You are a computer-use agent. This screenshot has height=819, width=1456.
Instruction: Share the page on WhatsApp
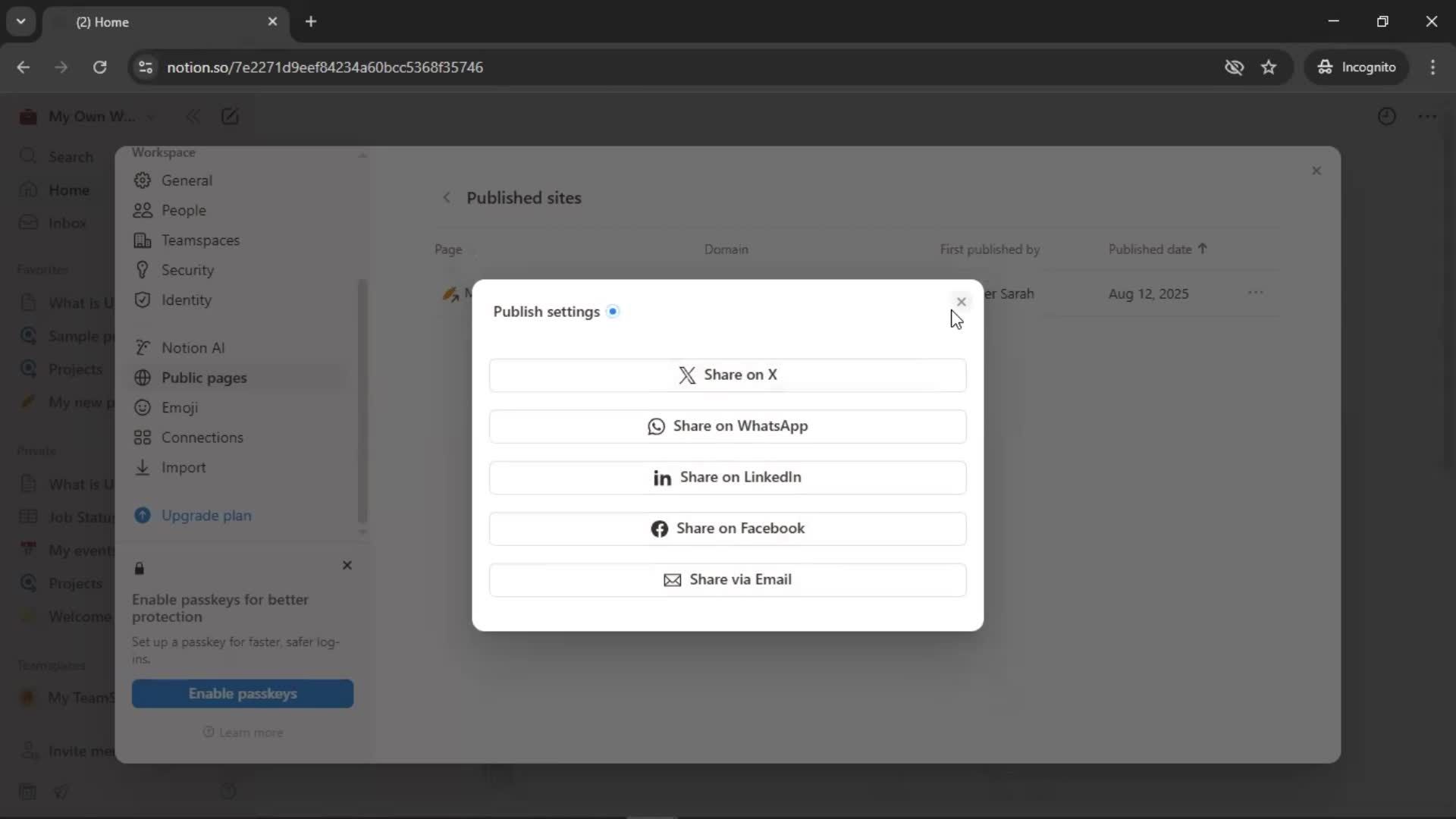click(727, 426)
